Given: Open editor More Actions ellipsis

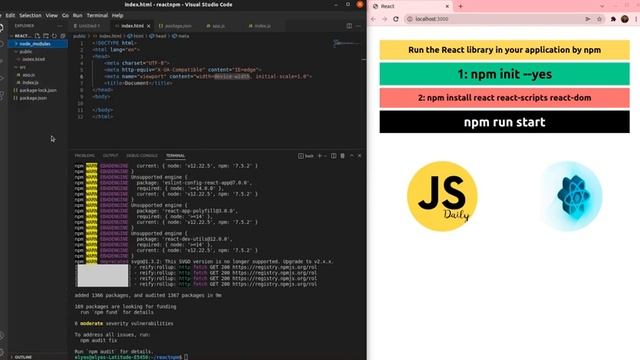Looking at the screenshot, I should click(x=358, y=26).
